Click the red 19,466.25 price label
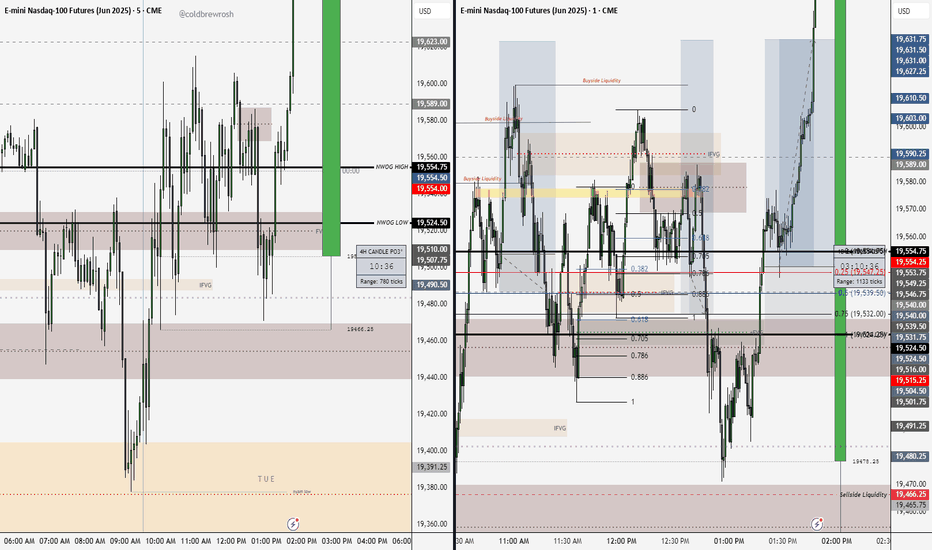 tap(911, 495)
